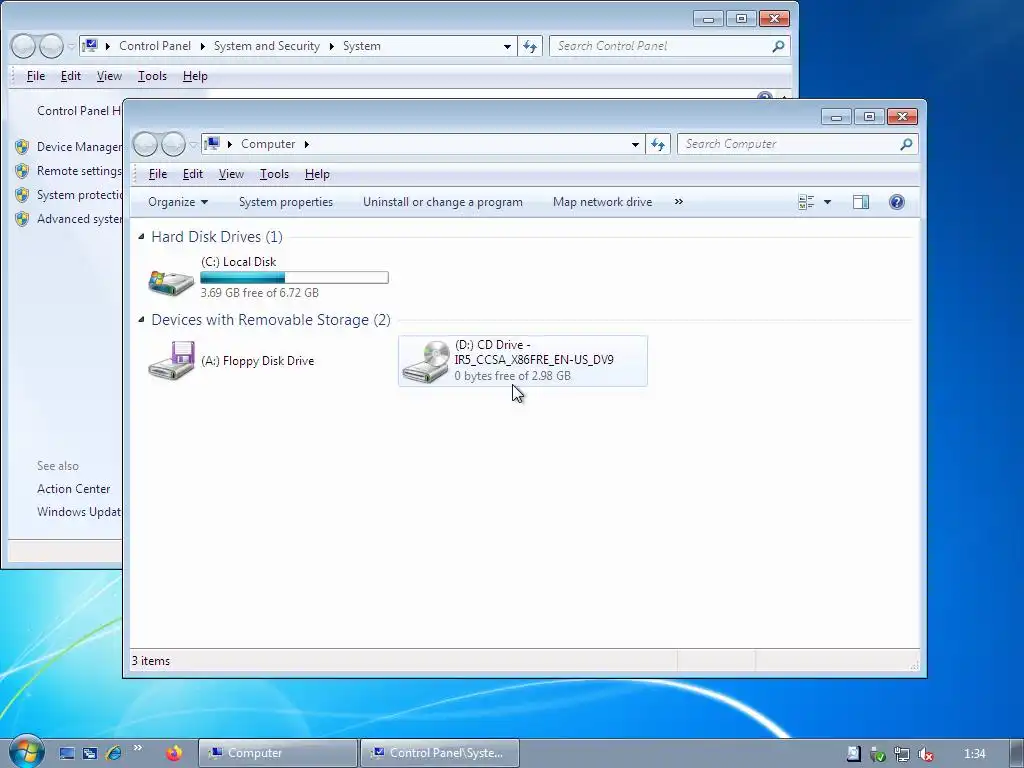Click Control Panel breadcrumb segment
This screenshot has width=1024, height=768.
(155, 46)
